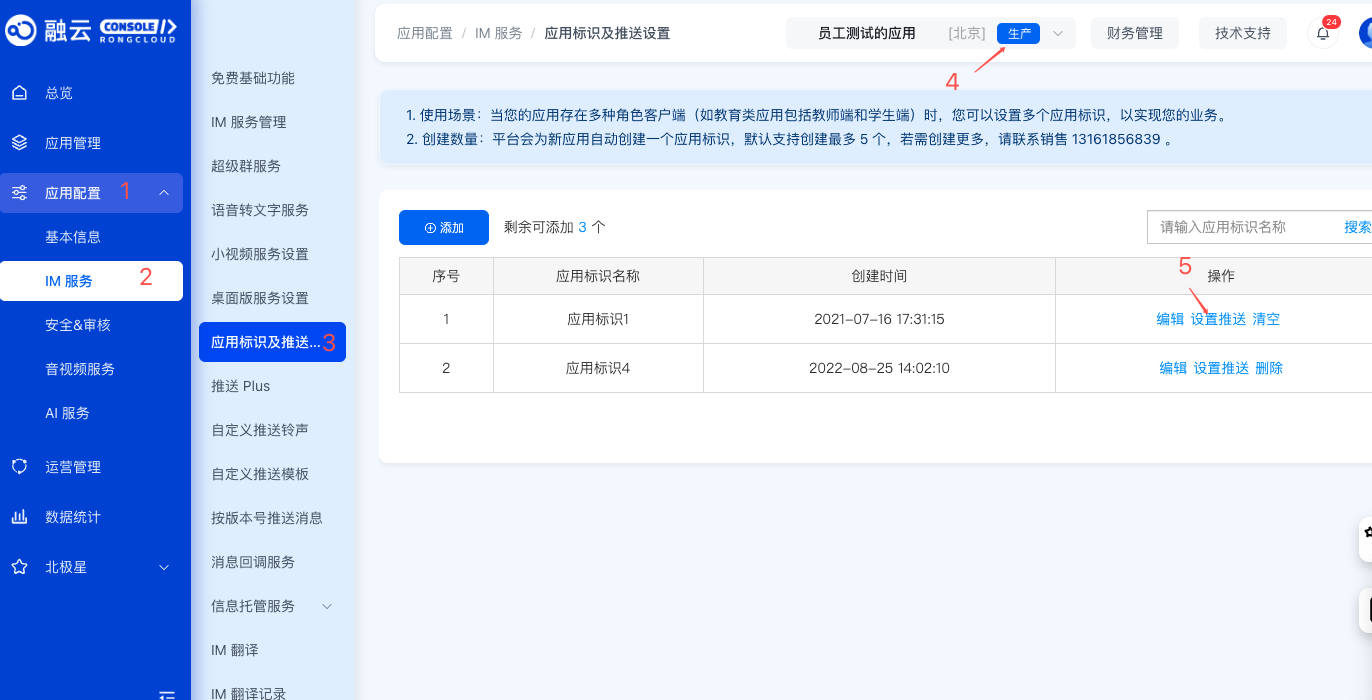Click 编辑 link for 应用标识1
Viewport: 1372px width, 700px height.
(1170, 319)
